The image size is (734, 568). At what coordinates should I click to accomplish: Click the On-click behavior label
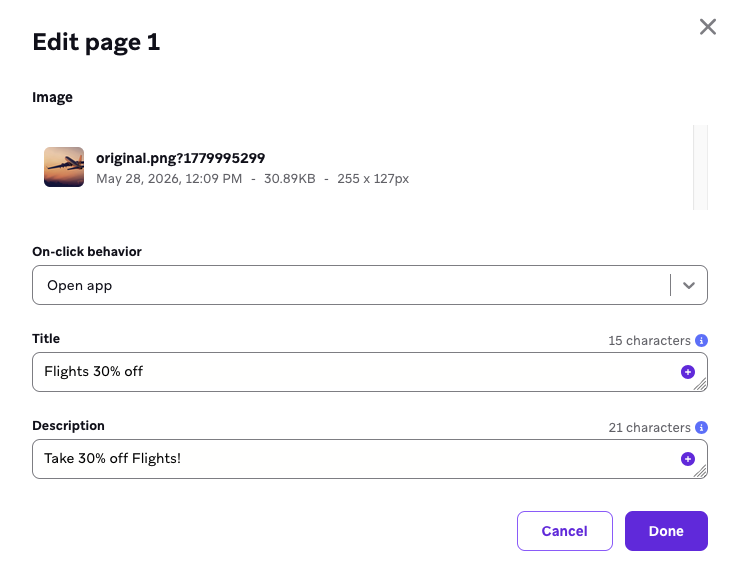click(87, 251)
